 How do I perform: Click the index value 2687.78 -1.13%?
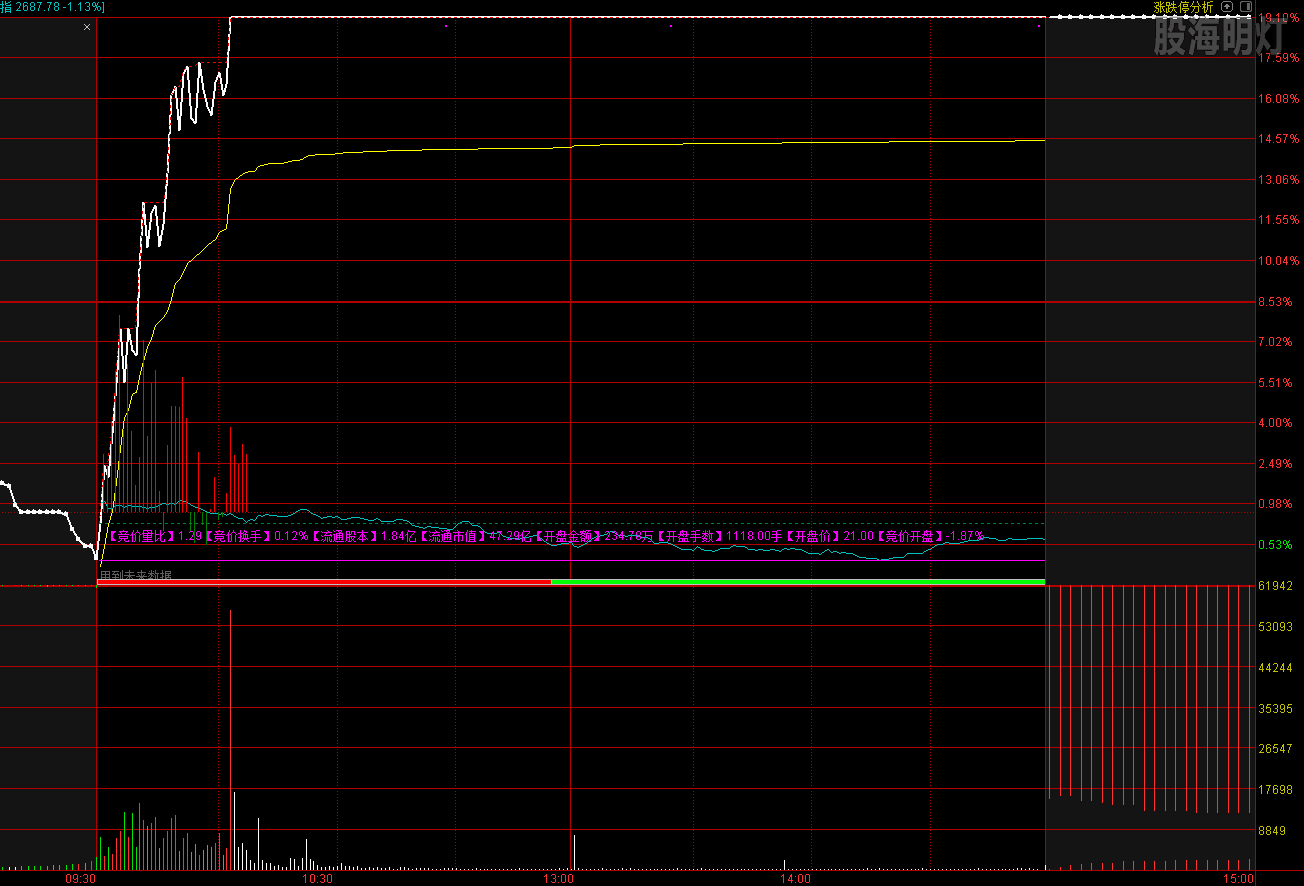pyautogui.click(x=60, y=7)
